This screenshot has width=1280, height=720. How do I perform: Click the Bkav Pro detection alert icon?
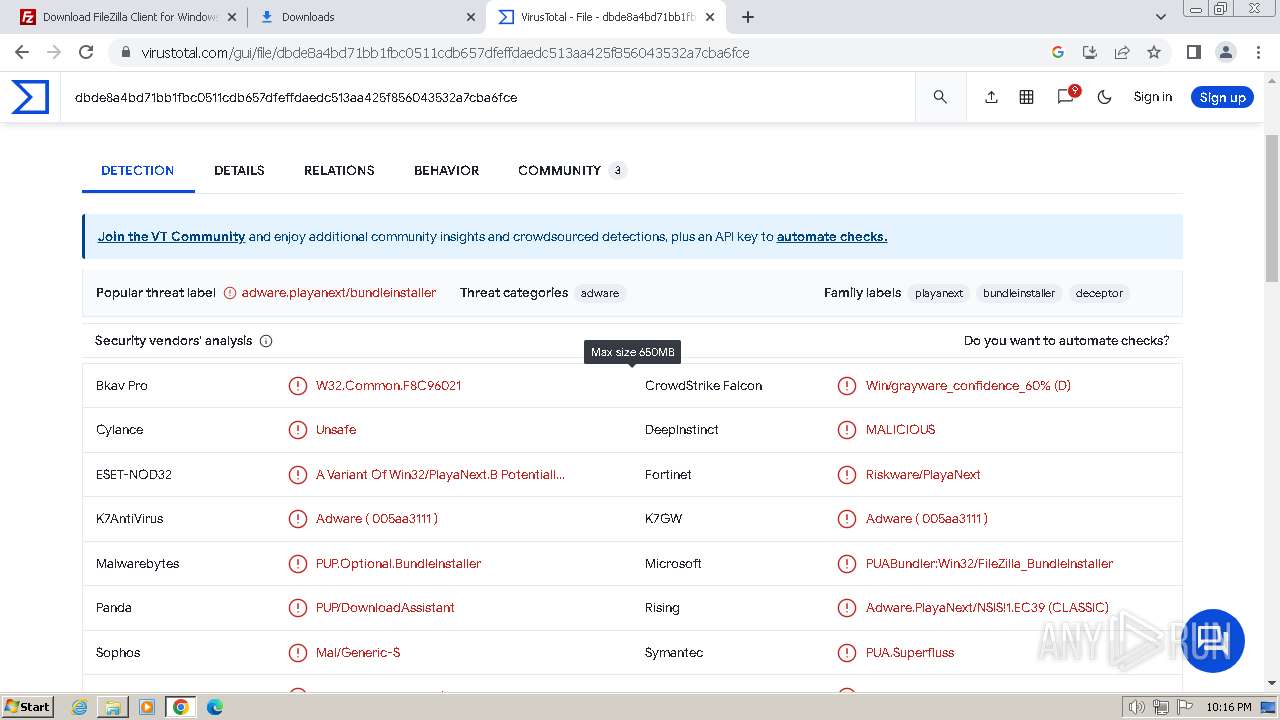(298, 385)
